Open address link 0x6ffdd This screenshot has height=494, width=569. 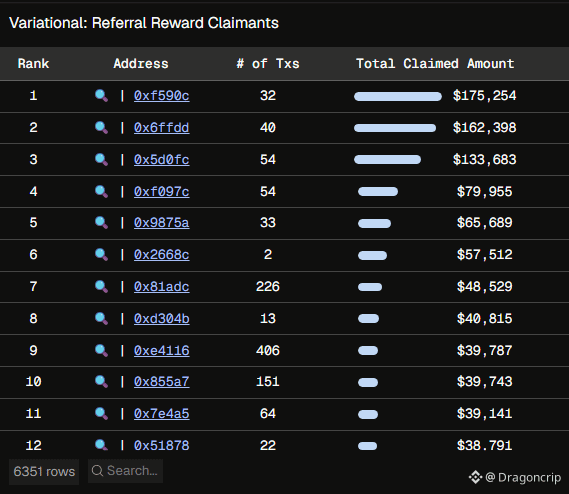161,128
